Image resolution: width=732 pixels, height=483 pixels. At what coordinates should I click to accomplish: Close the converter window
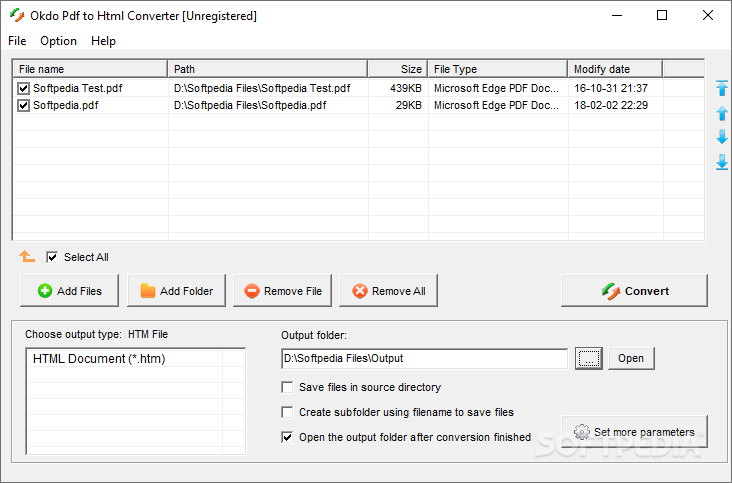(x=708, y=15)
